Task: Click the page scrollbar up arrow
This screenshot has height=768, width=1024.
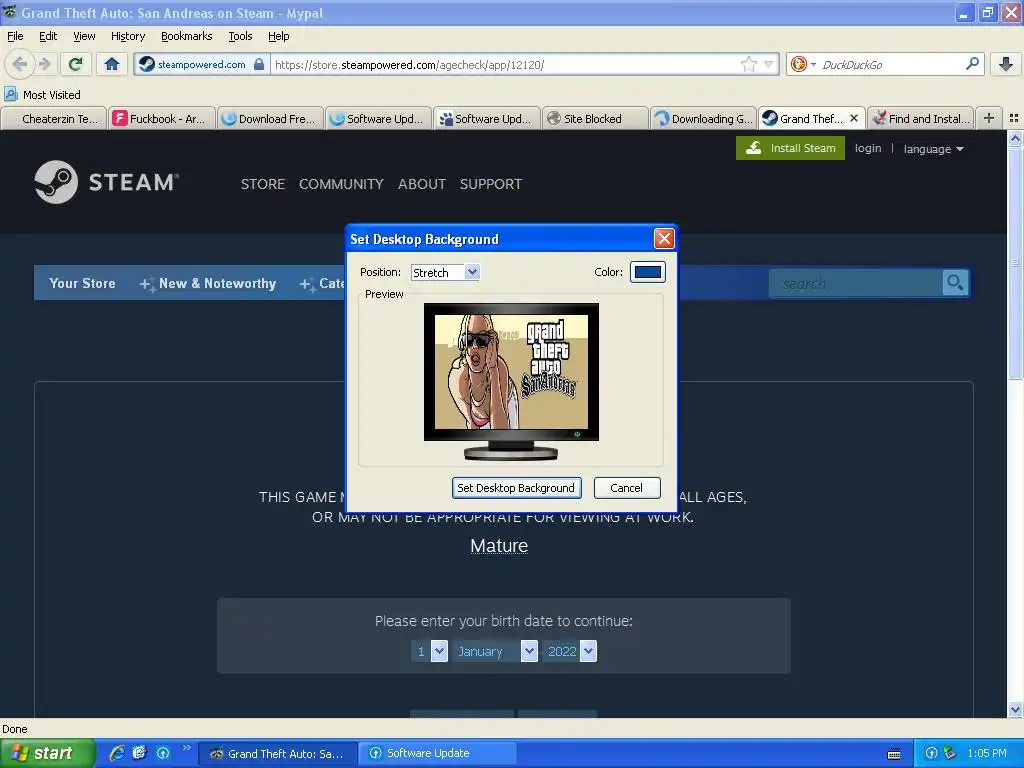Action: coord(1015,138)
